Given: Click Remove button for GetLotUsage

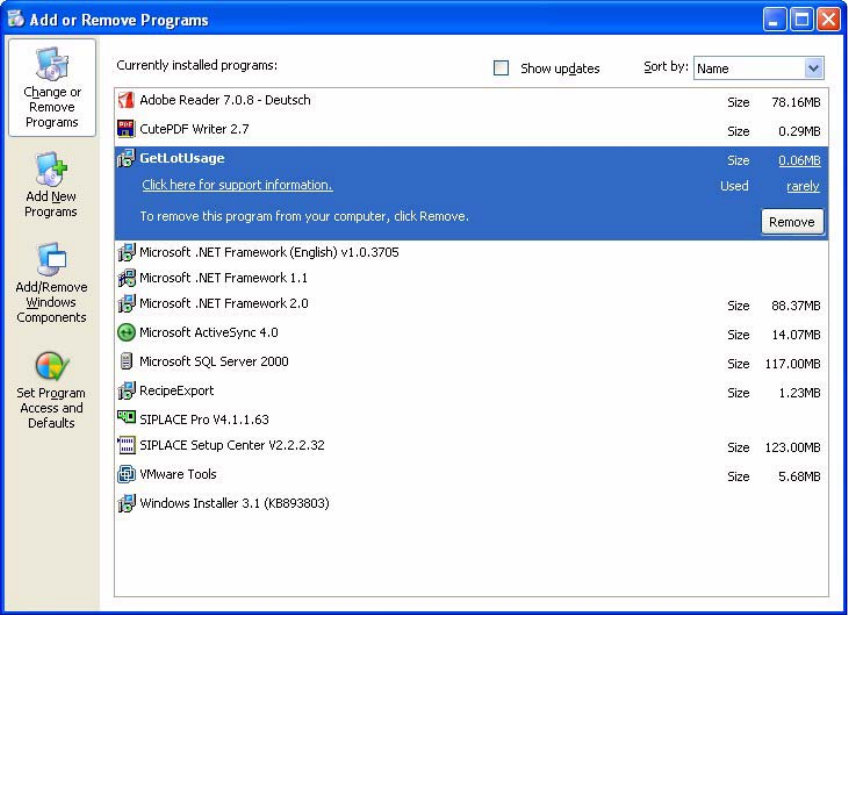Looking at the screenshot, I should click(792, 222).
